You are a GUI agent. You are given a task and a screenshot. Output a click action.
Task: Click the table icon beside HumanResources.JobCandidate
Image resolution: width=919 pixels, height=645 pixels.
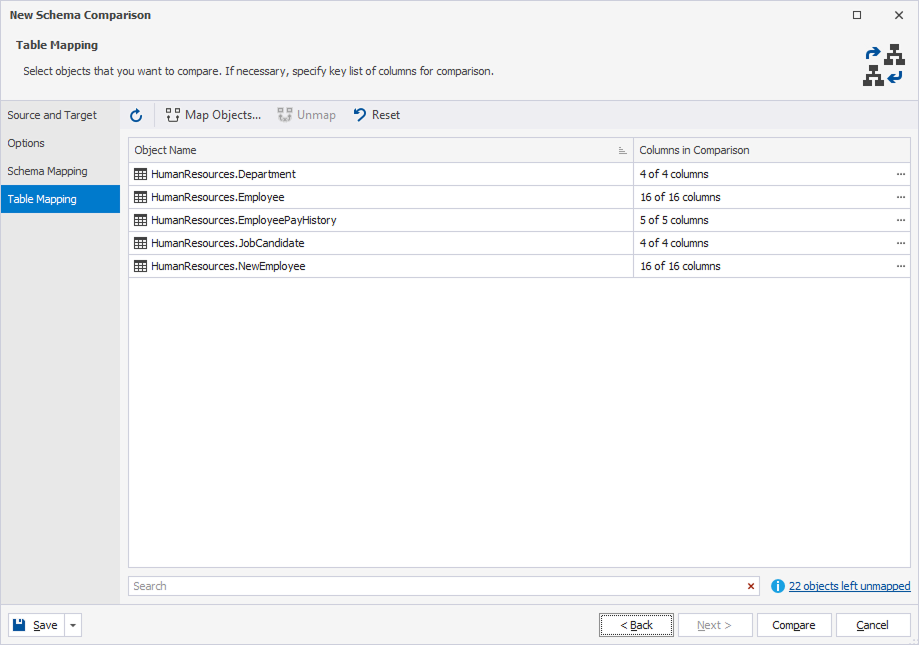[141, 243]
